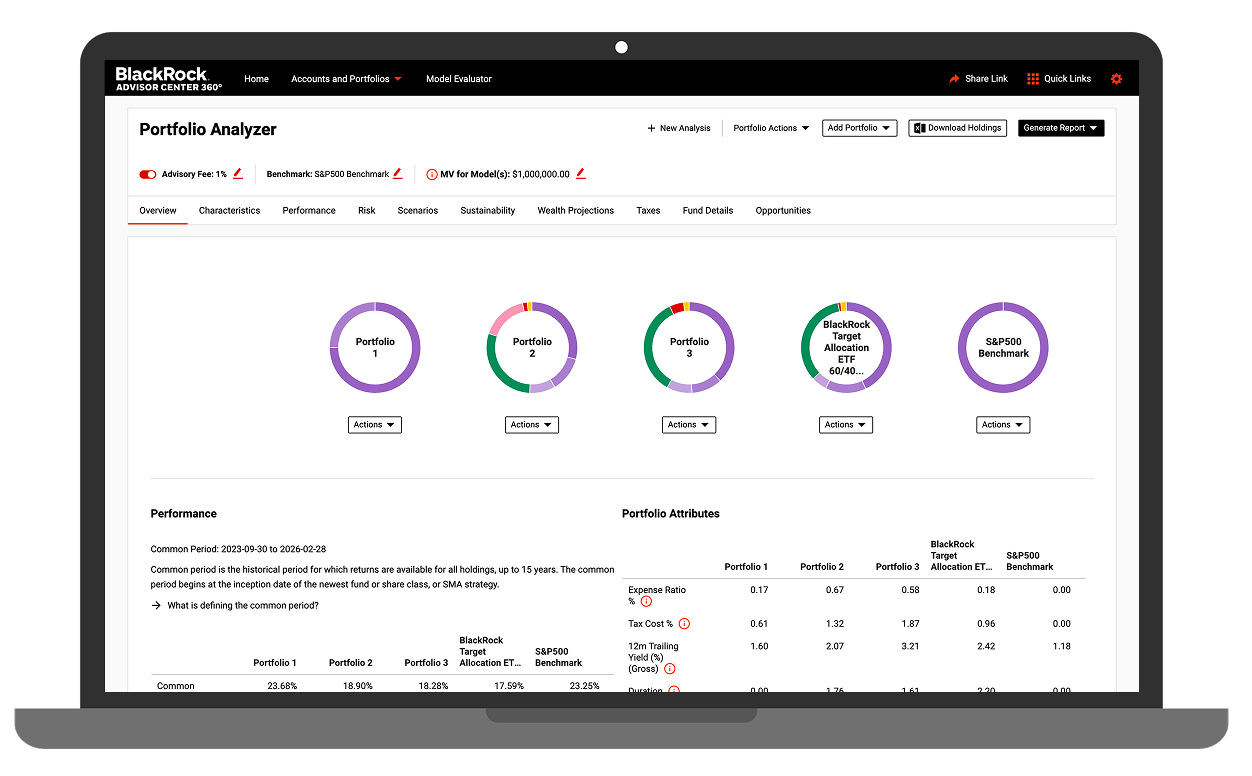The height and width of the screenshot is (776, 1252).
Task: Click the 1.87 Tax Cost value for Portfolio 3
Action: click(911, 624)
